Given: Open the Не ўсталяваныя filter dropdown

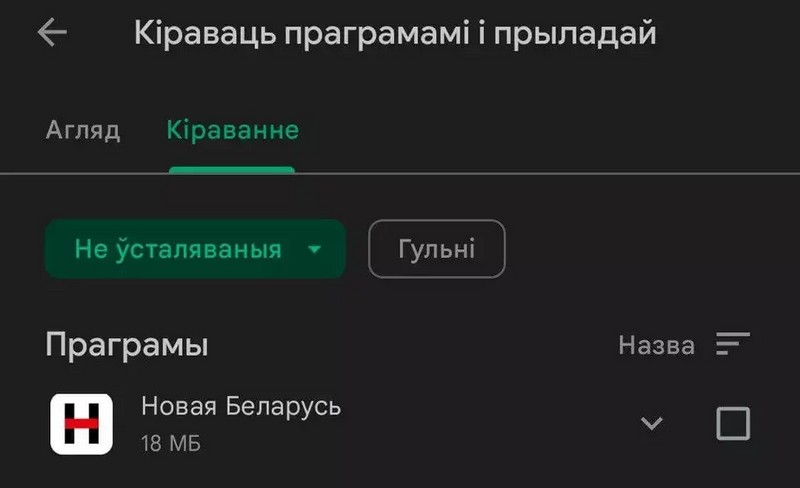Looking at the screenshot, I should point(195,249).
